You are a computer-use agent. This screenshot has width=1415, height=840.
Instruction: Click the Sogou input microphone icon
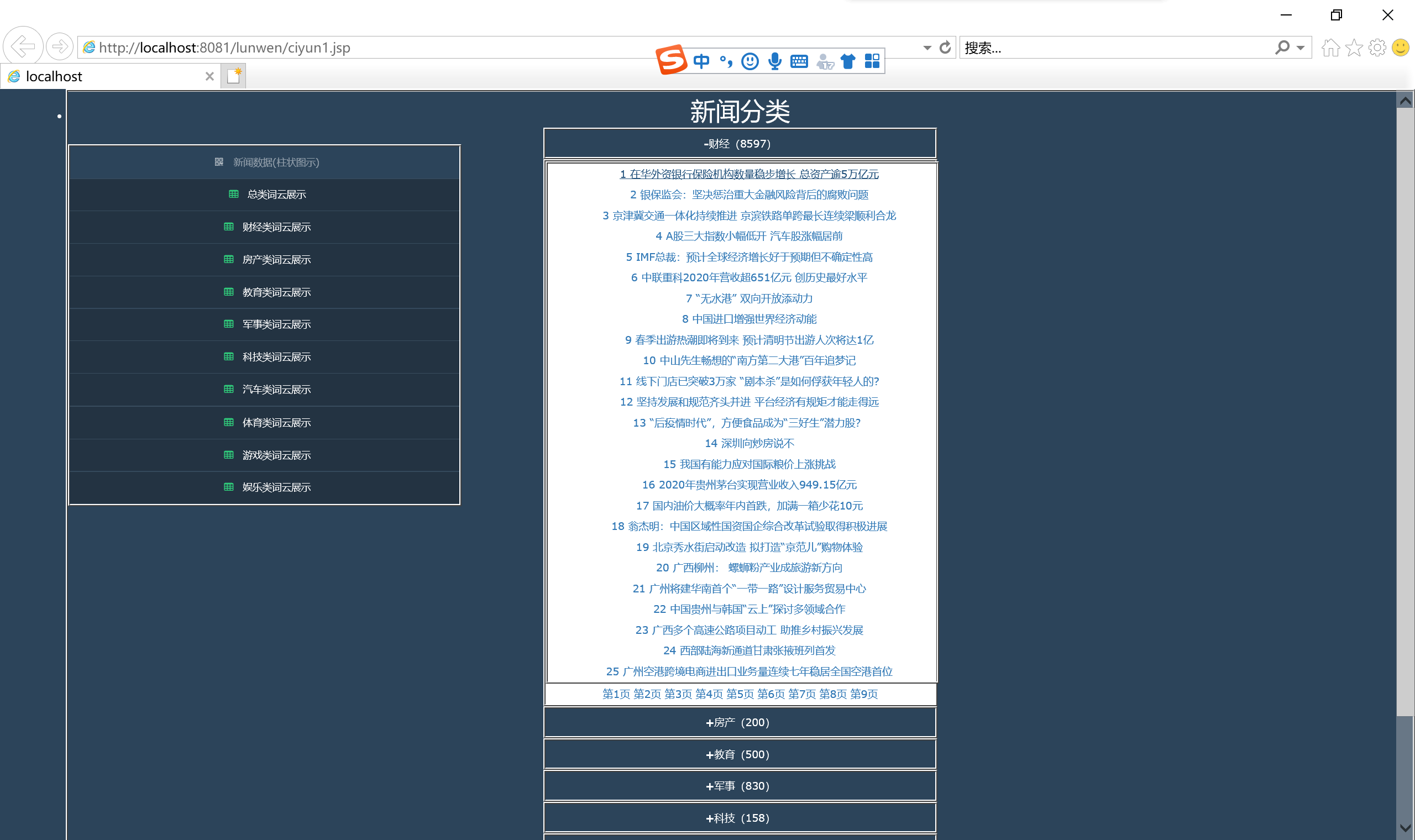[775, 61]
